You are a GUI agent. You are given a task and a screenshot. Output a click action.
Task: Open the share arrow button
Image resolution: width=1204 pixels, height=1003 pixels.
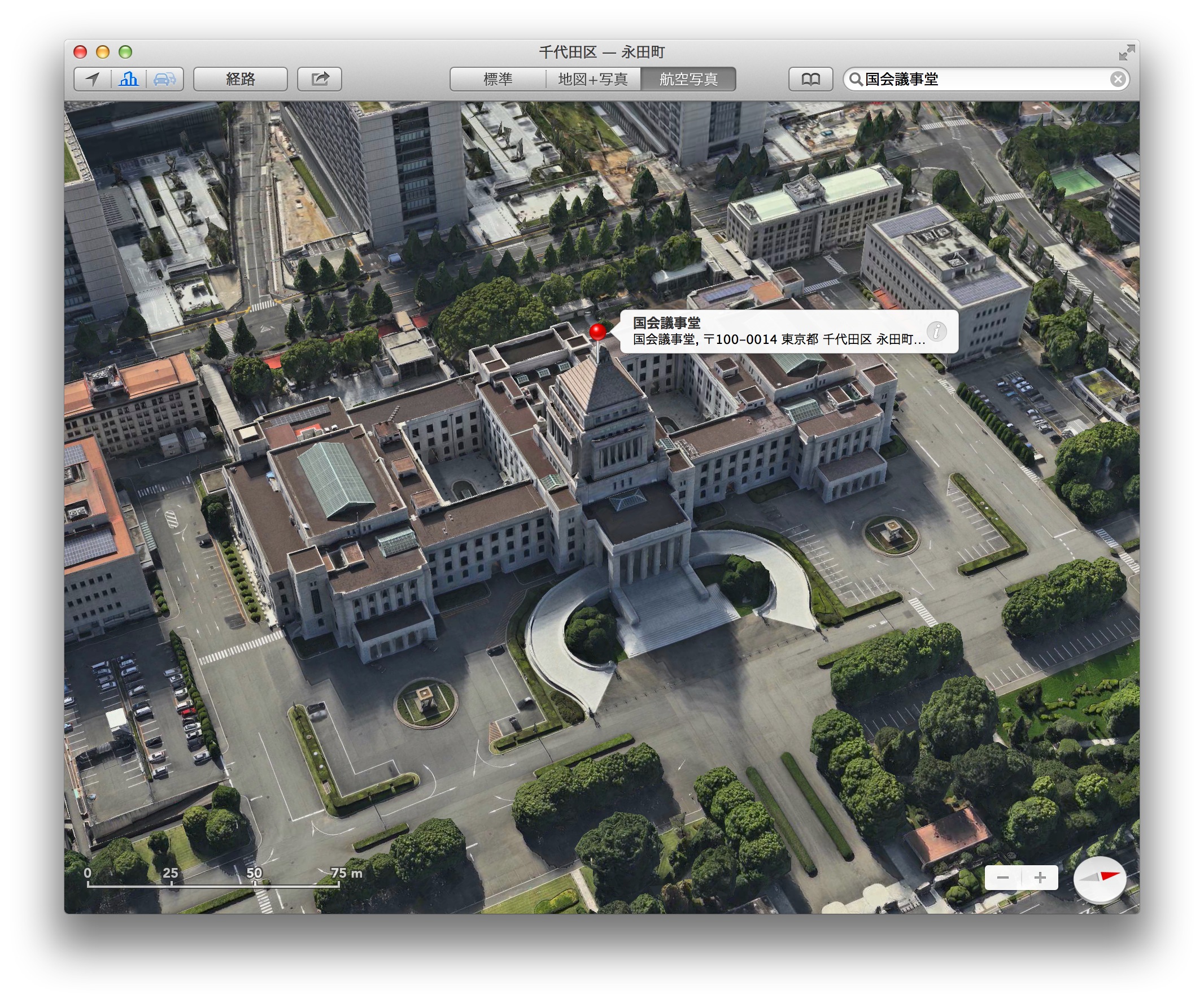click(x=319, y=79)
